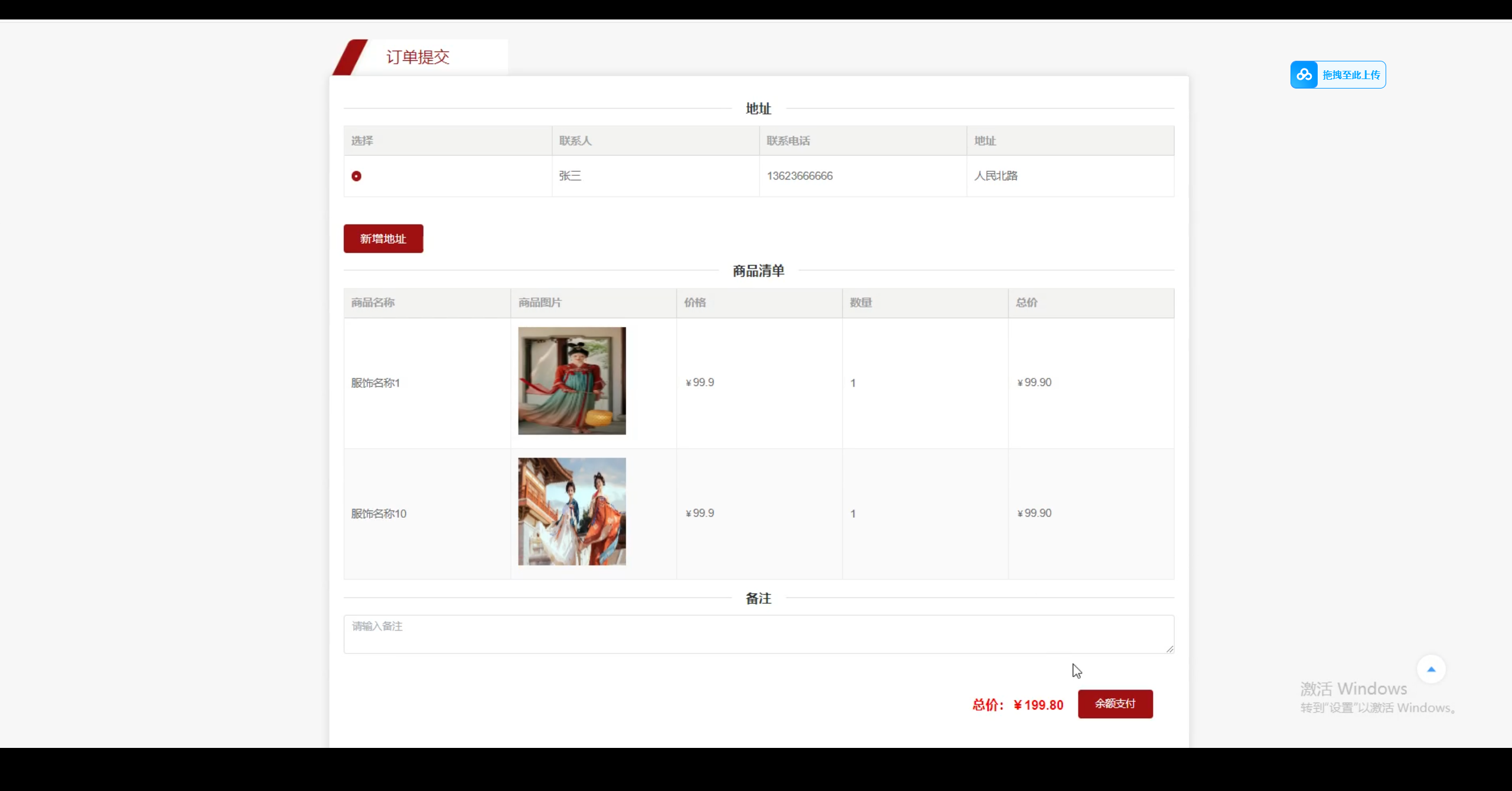Click into the 请输入备注 remark field
Image resolution: width=1512 pixels, height=791 pixels.
click(758, 634)
